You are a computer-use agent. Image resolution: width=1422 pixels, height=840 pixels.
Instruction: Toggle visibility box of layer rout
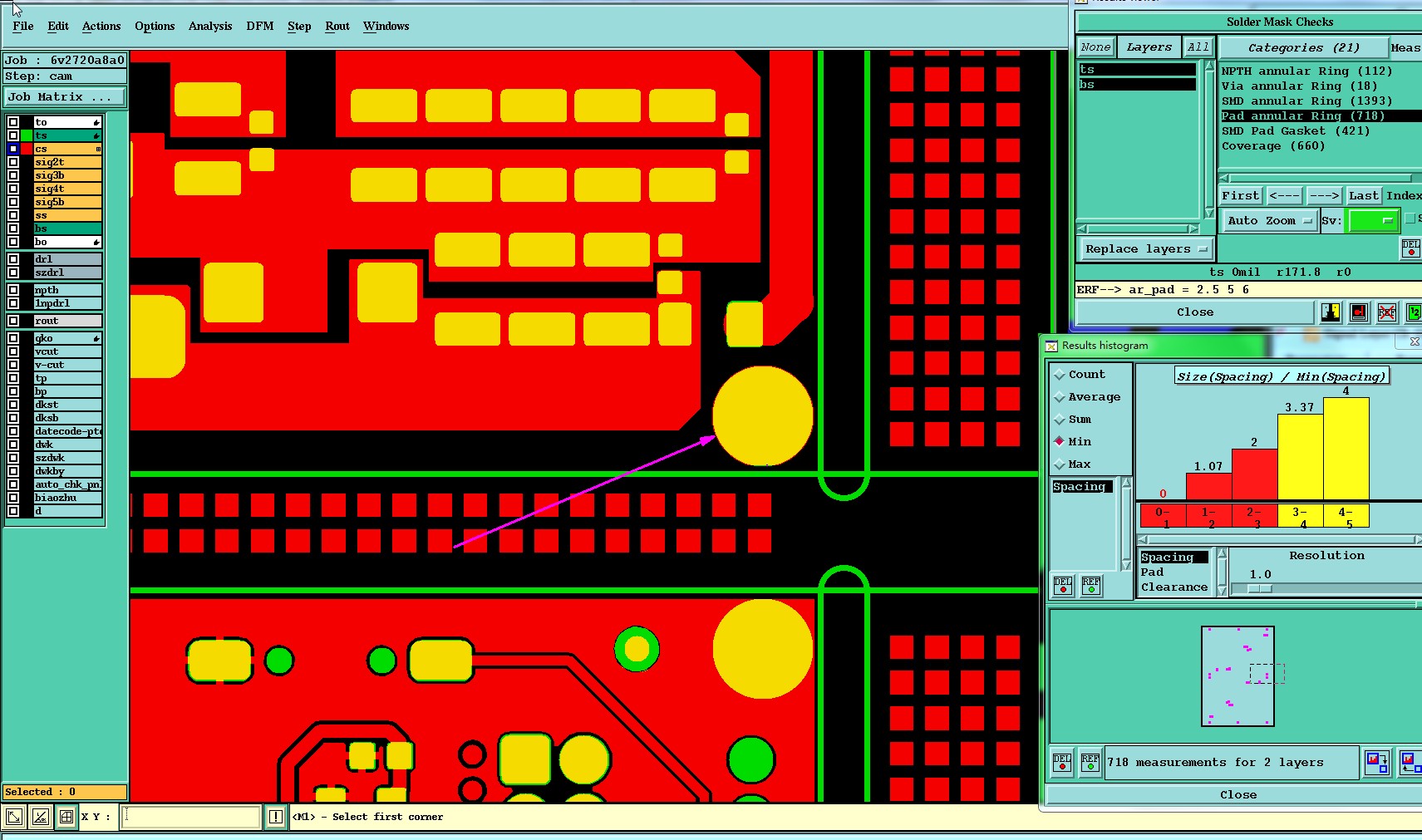13,321
